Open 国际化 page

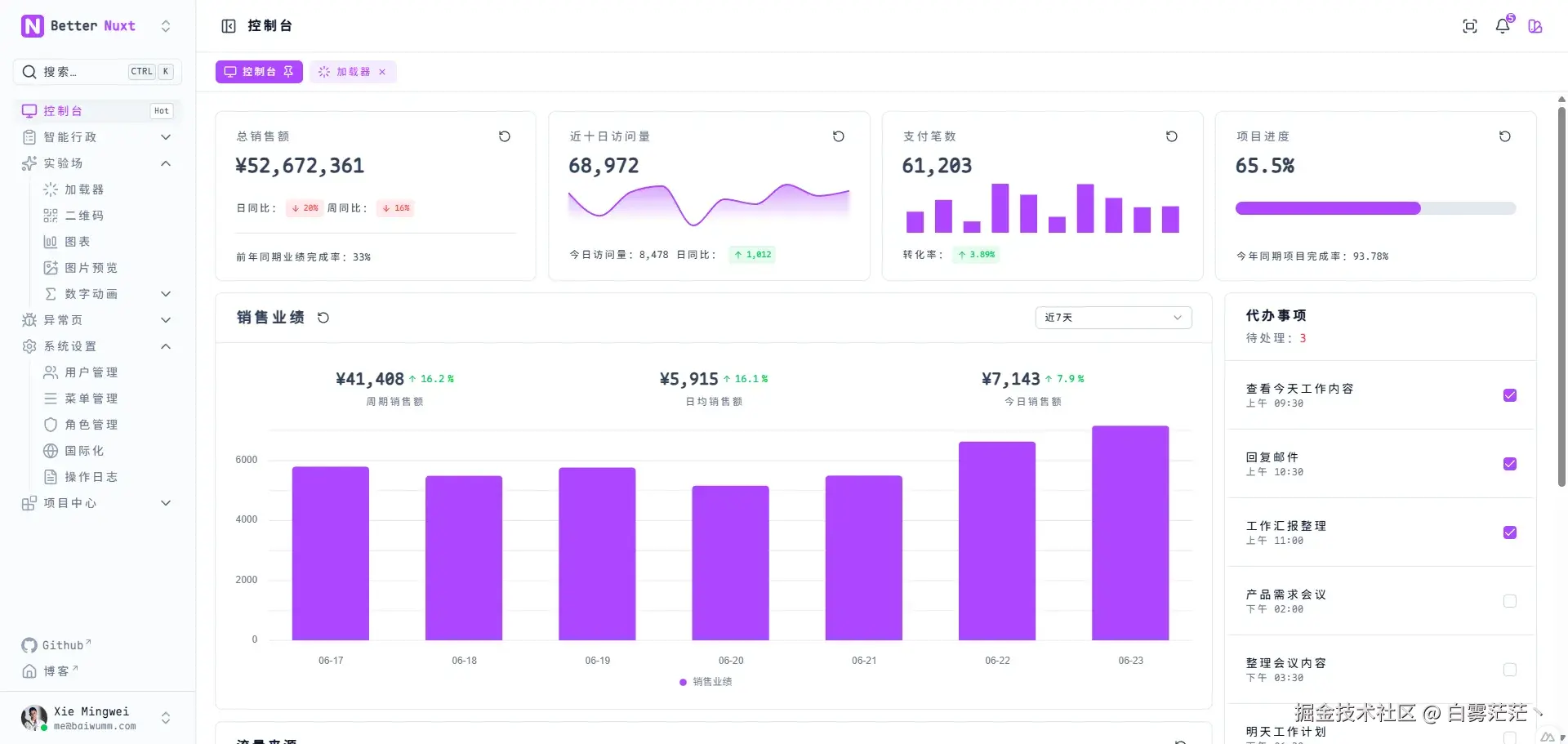pyautogui.click(x=107, y=451)
